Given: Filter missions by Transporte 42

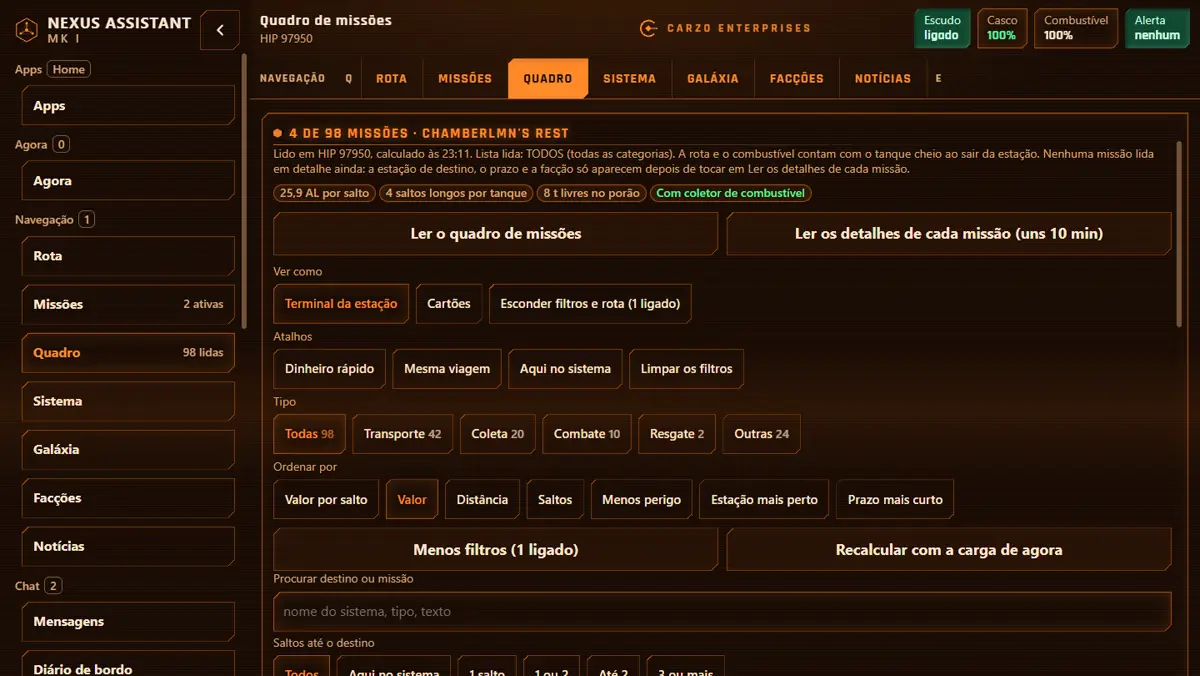Looking at the screenshot, I should (x=403, y=434).
